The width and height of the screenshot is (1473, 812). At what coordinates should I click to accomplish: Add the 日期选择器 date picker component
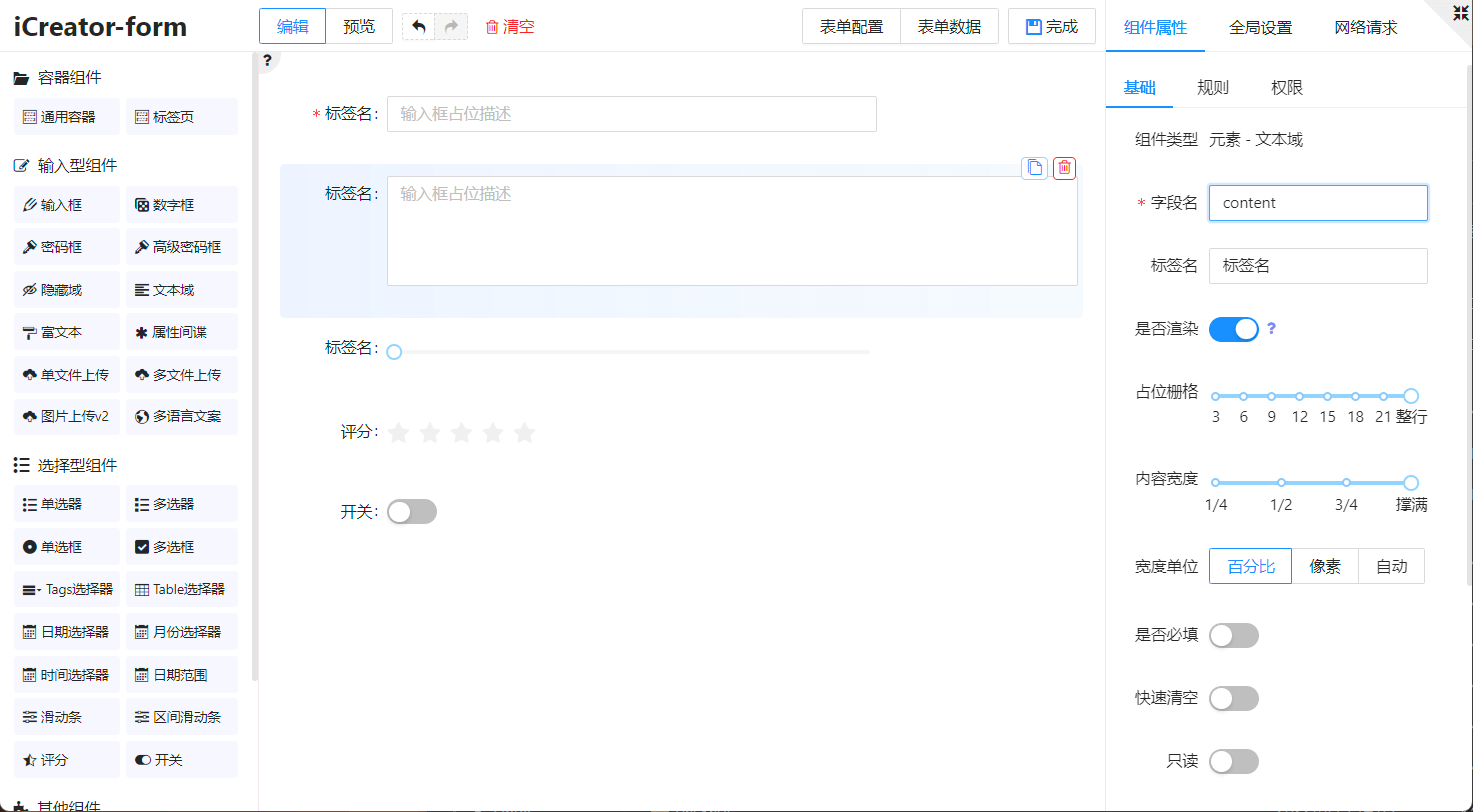tap(67, 632)
